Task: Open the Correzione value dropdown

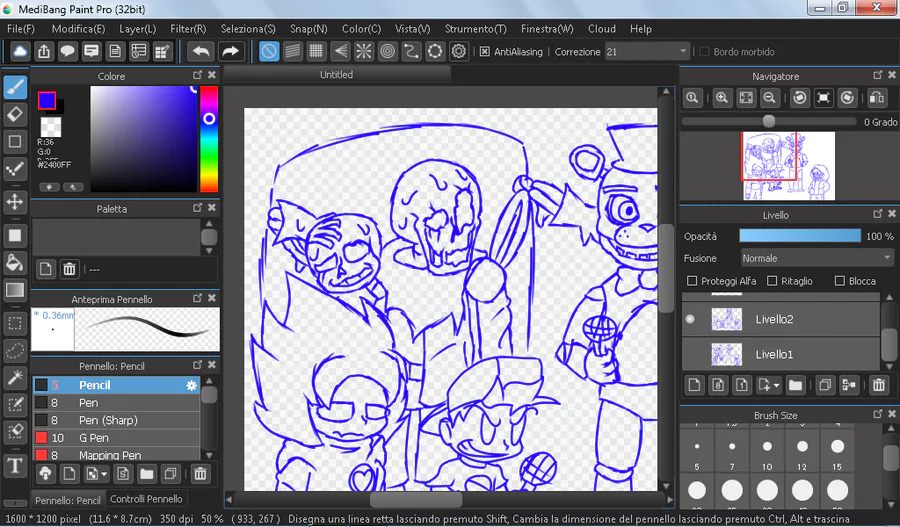Action: 647,52
